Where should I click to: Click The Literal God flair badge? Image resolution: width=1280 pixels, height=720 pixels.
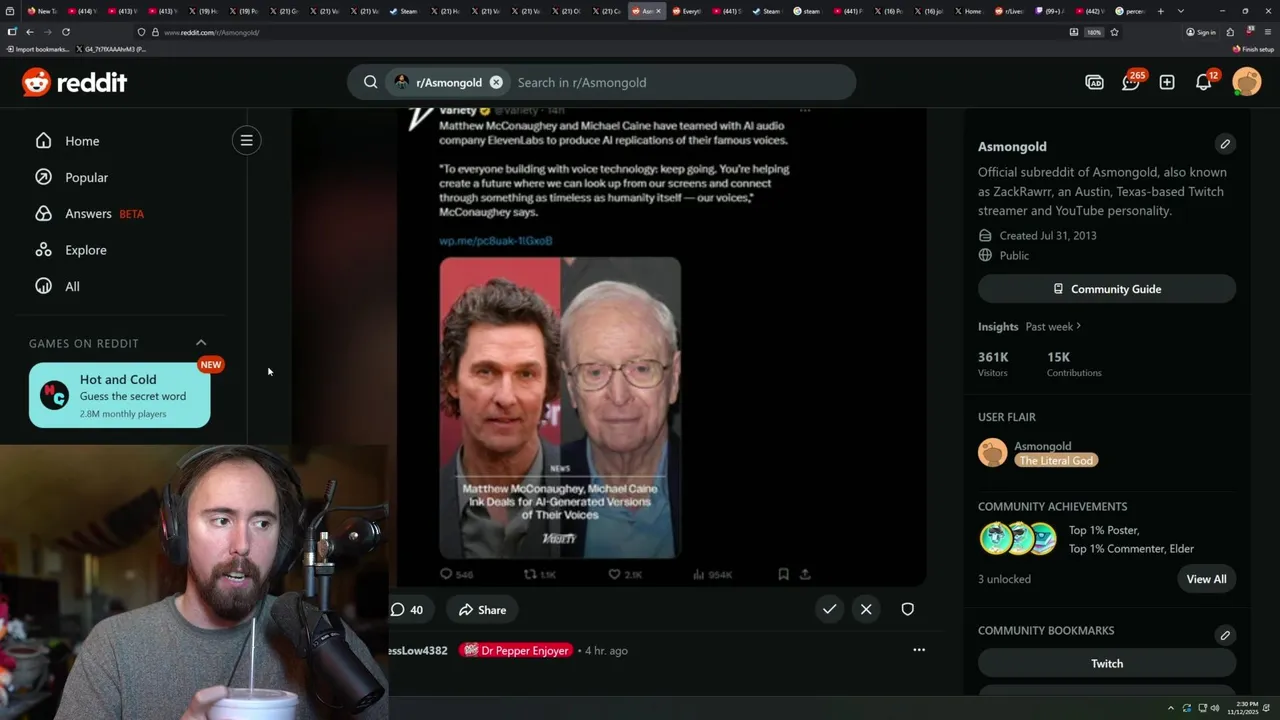pyautogui.click(x=1056, y=460)
